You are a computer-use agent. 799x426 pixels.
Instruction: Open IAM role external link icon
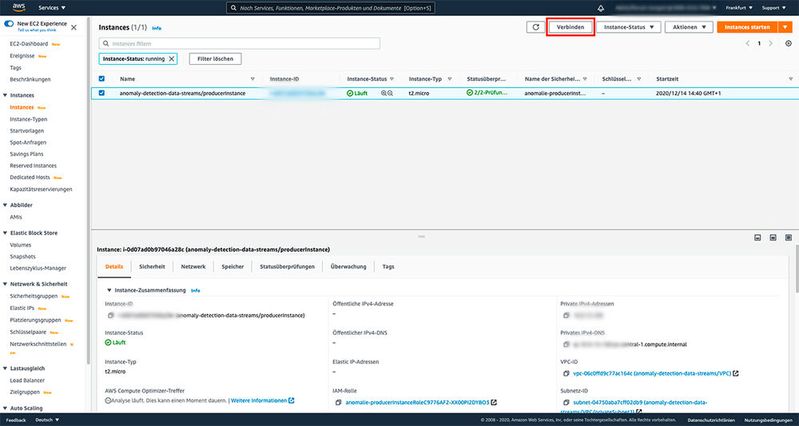coord(494,403)
